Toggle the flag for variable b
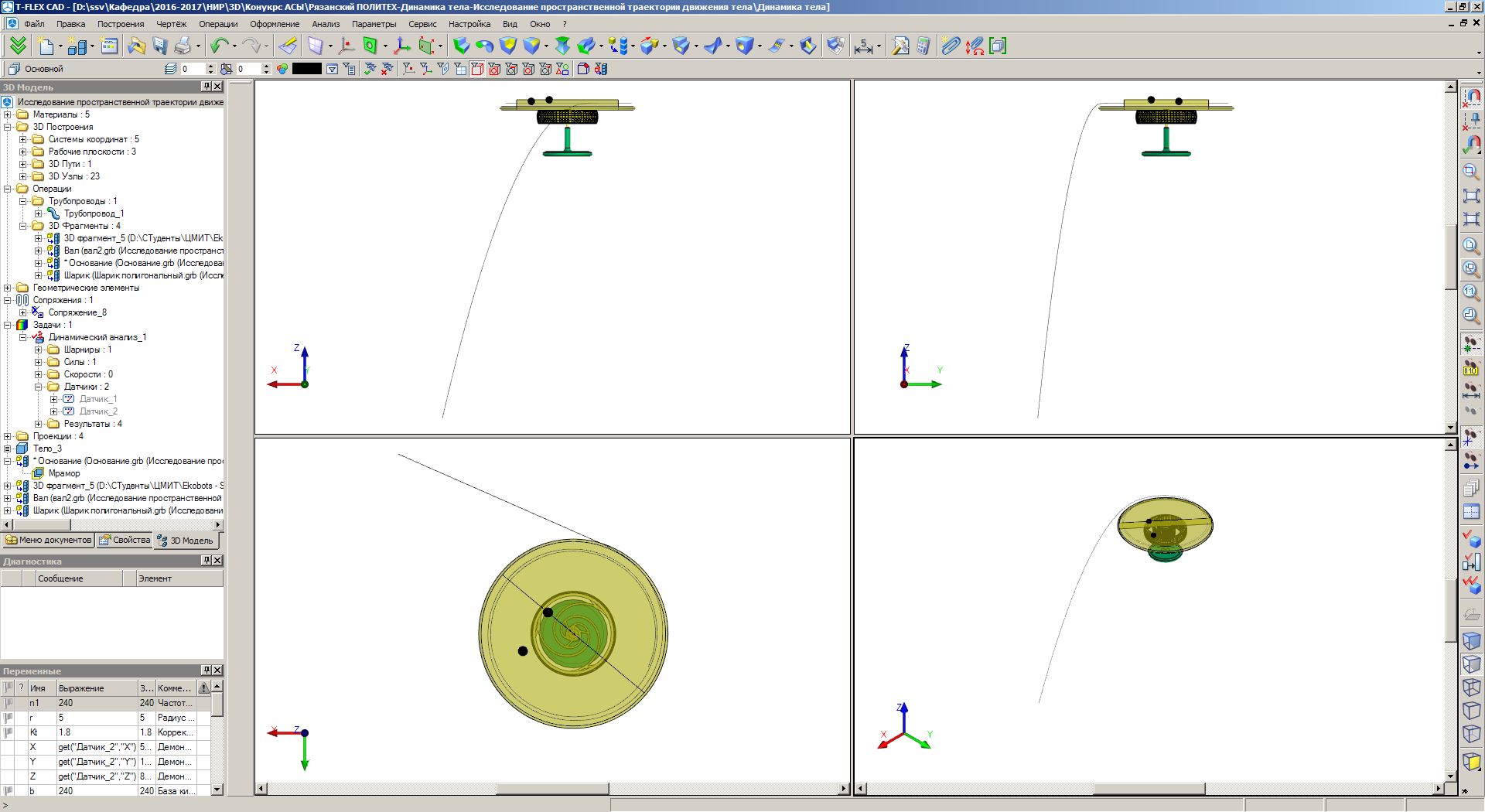1485x812 pixels. (9, 791)
